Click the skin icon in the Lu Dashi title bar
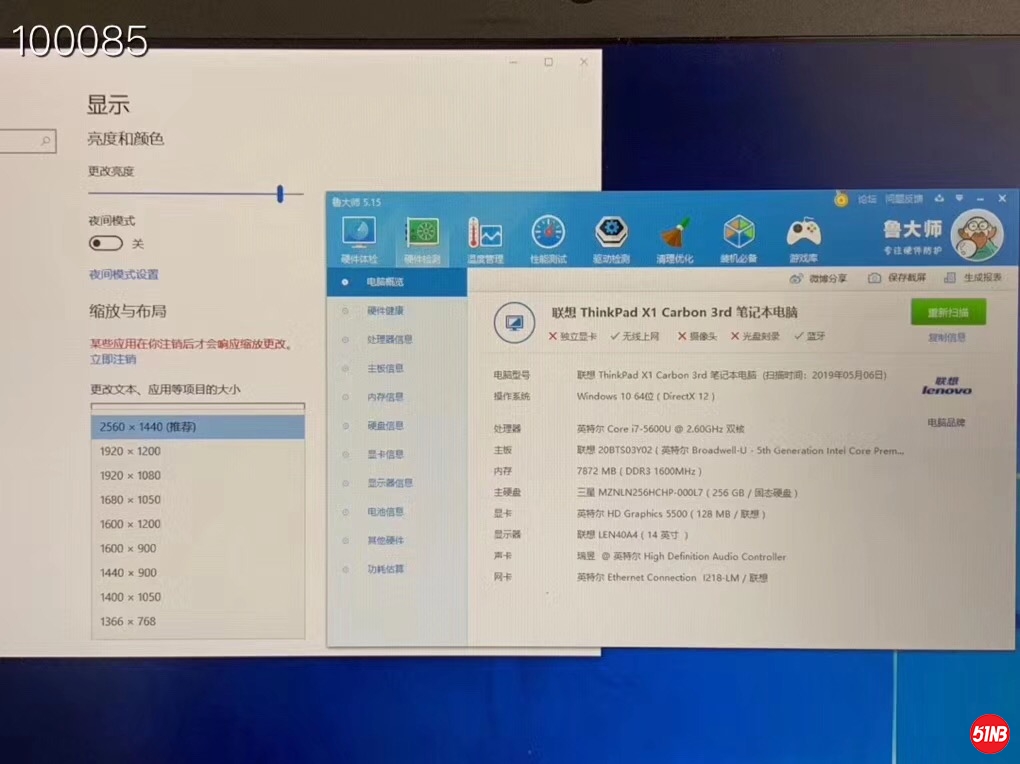Screen dimensions: 1020x764 pos(939,198)
